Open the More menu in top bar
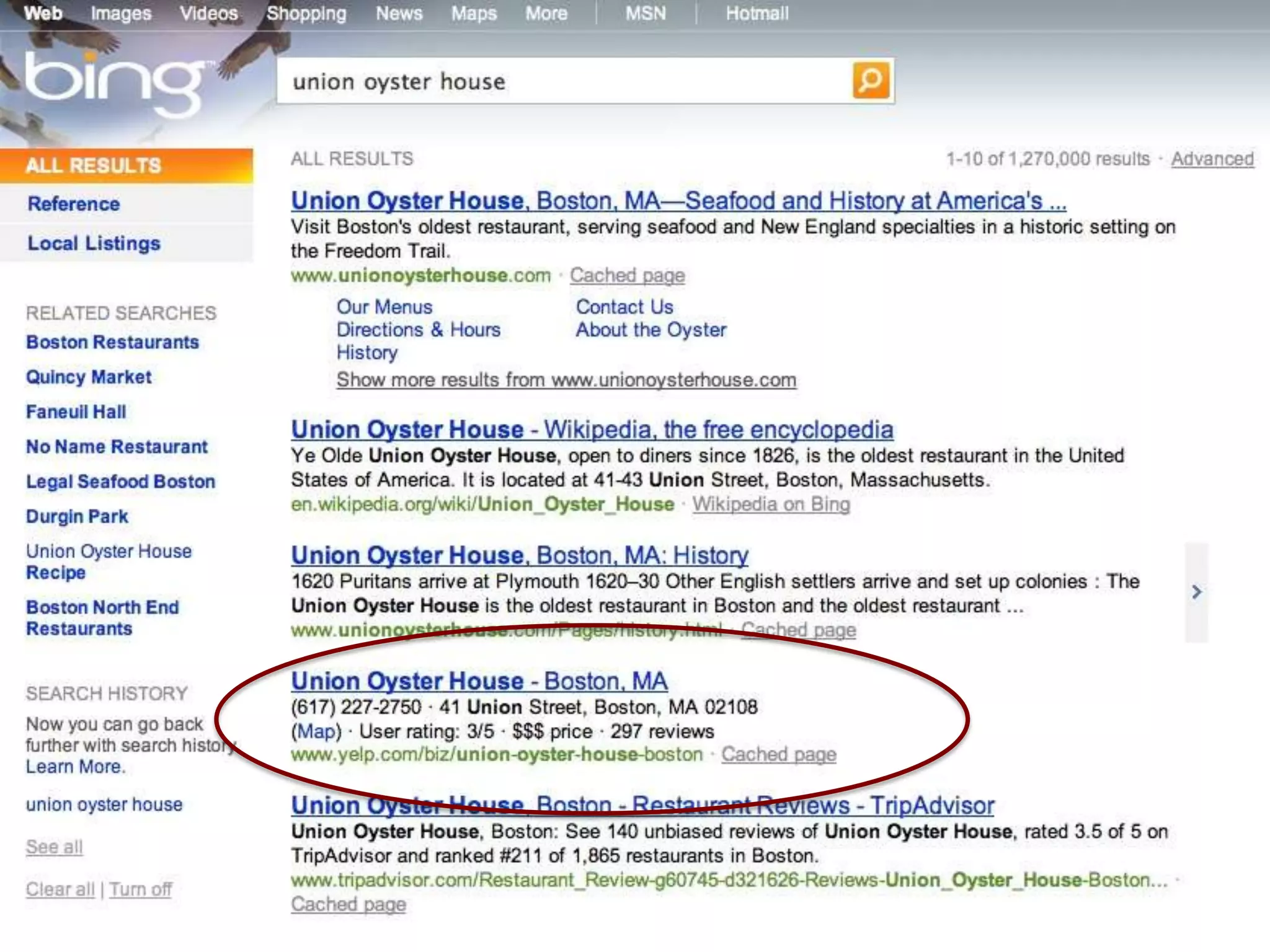The width and height of the screenshot is (1270, 952). [546, 13]
